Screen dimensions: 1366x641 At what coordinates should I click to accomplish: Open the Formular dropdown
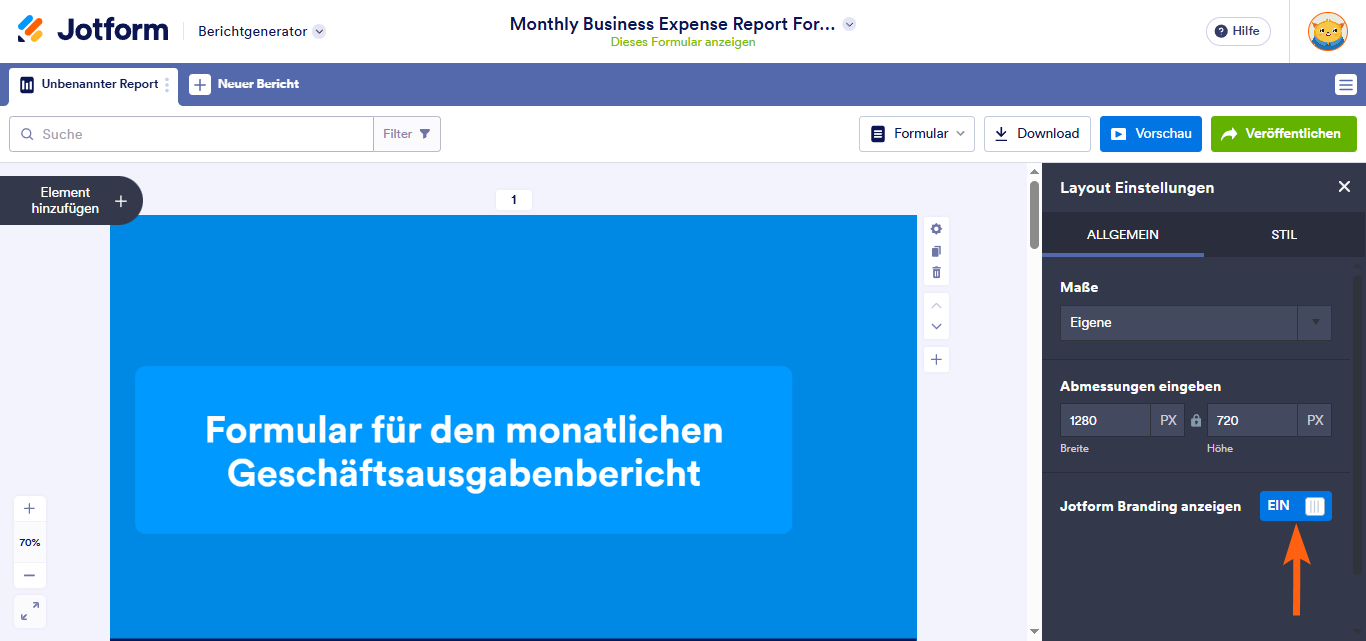pyautogui.click(x=915, y=133)
